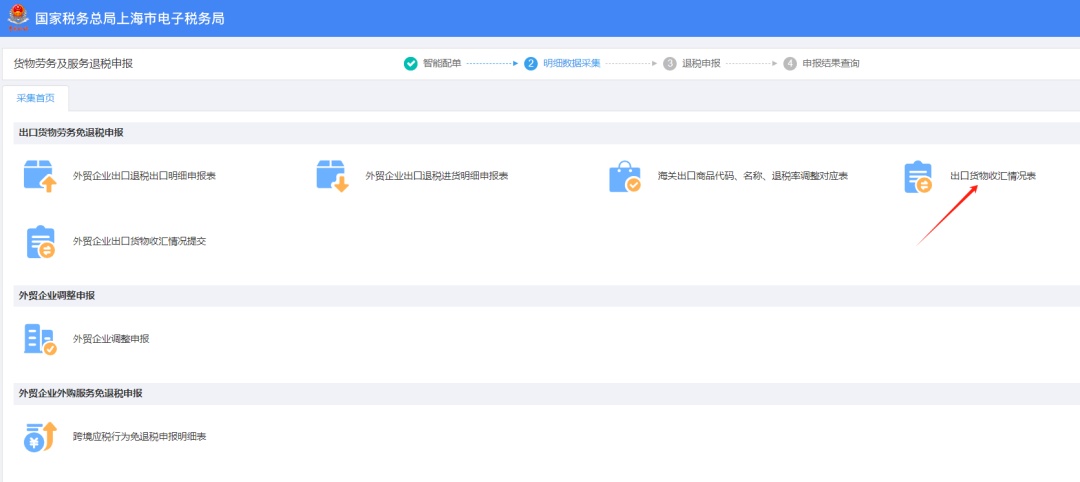Click 外贸企业调整申报 section header
This screenshot has height=482, width=1080.
56,295
